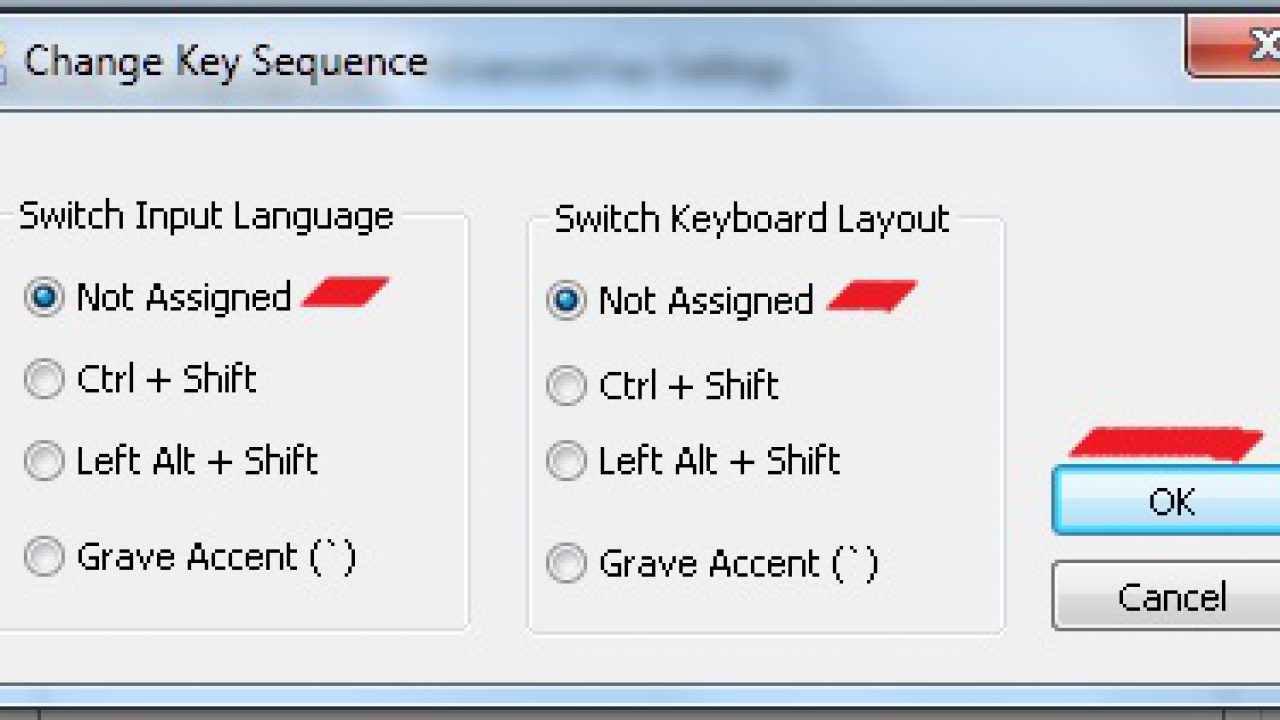Image resolution: width=1280 pixels, height=720 pixels.
Task: Click the Switch Input Language group heading
Action: (206, 216)
